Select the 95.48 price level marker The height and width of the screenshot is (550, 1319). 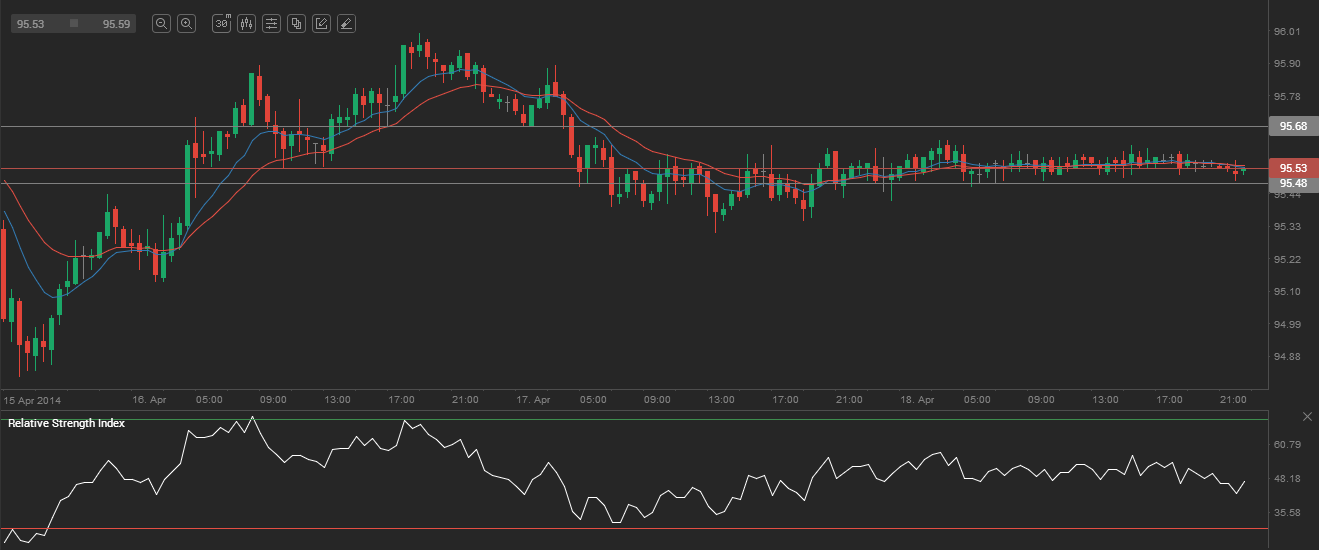tap(1293, 184)
